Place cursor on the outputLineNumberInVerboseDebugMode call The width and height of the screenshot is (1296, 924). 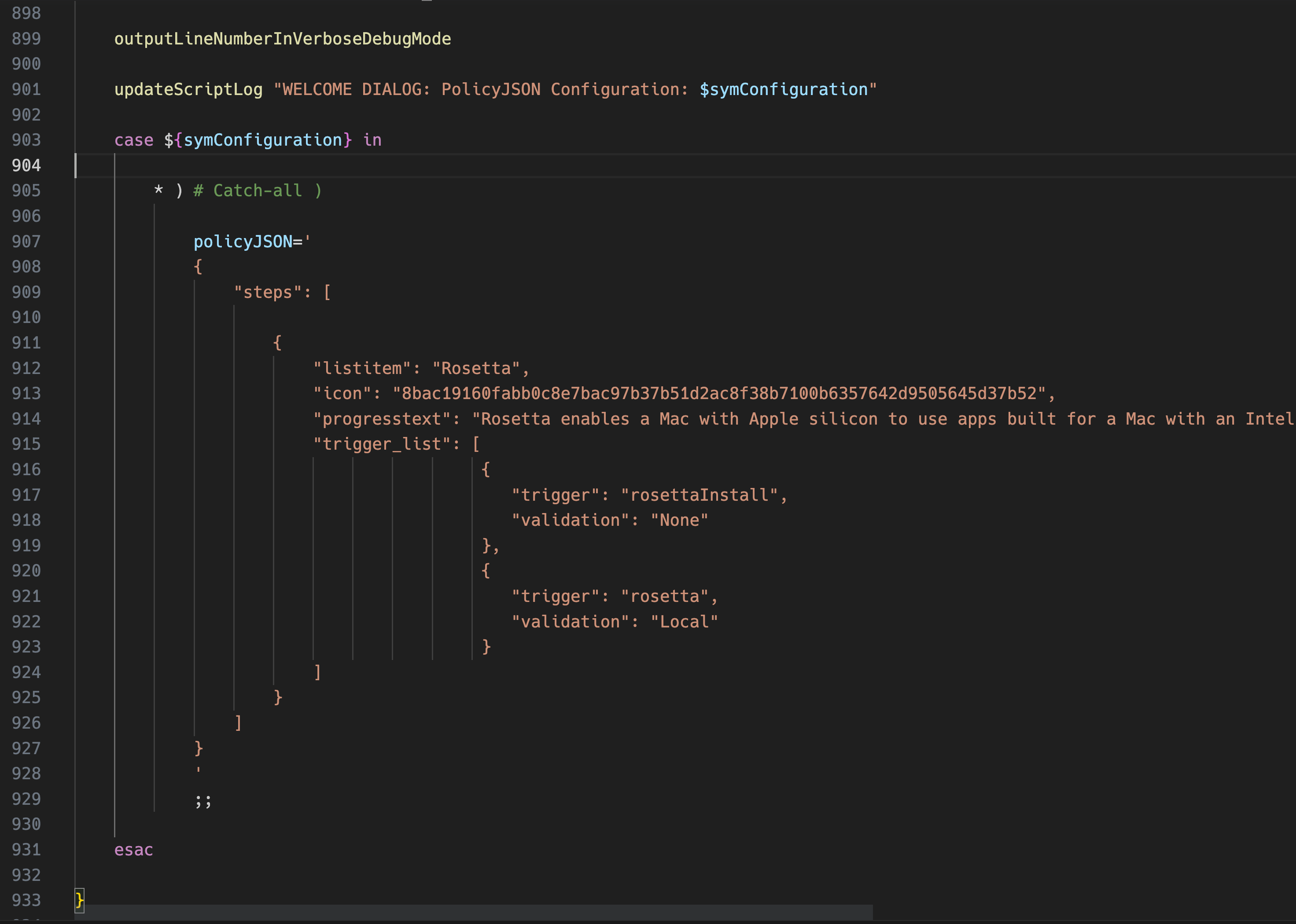(x=282, y=39)
